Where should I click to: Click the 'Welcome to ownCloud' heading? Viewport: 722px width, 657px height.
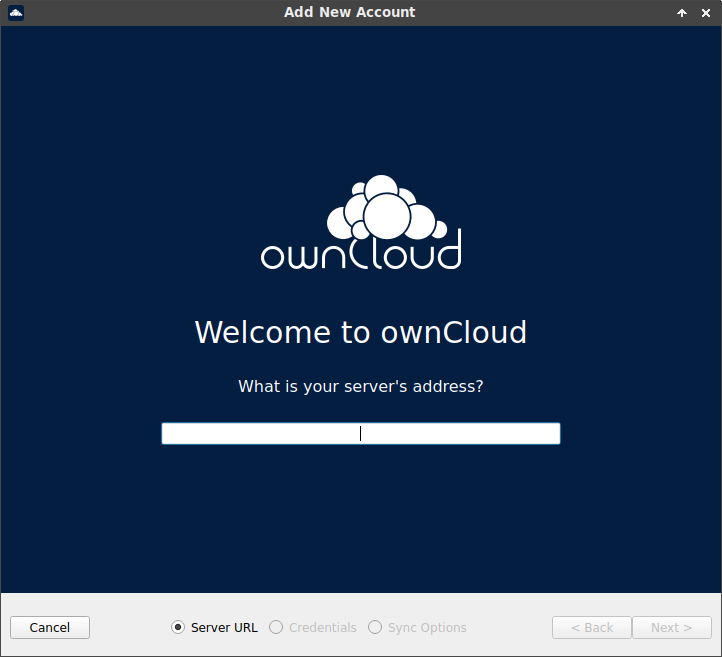361,332
